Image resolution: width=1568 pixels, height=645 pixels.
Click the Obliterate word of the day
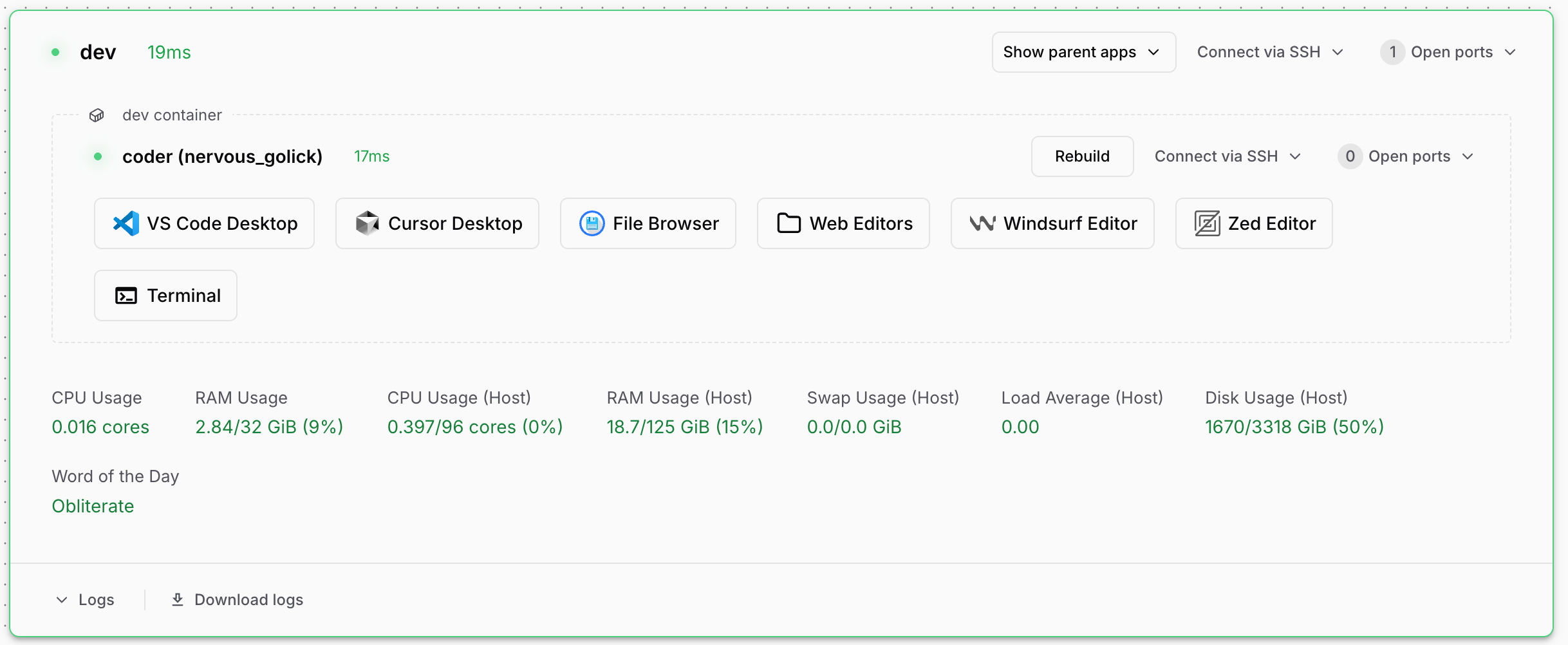[x=93, y=506]
